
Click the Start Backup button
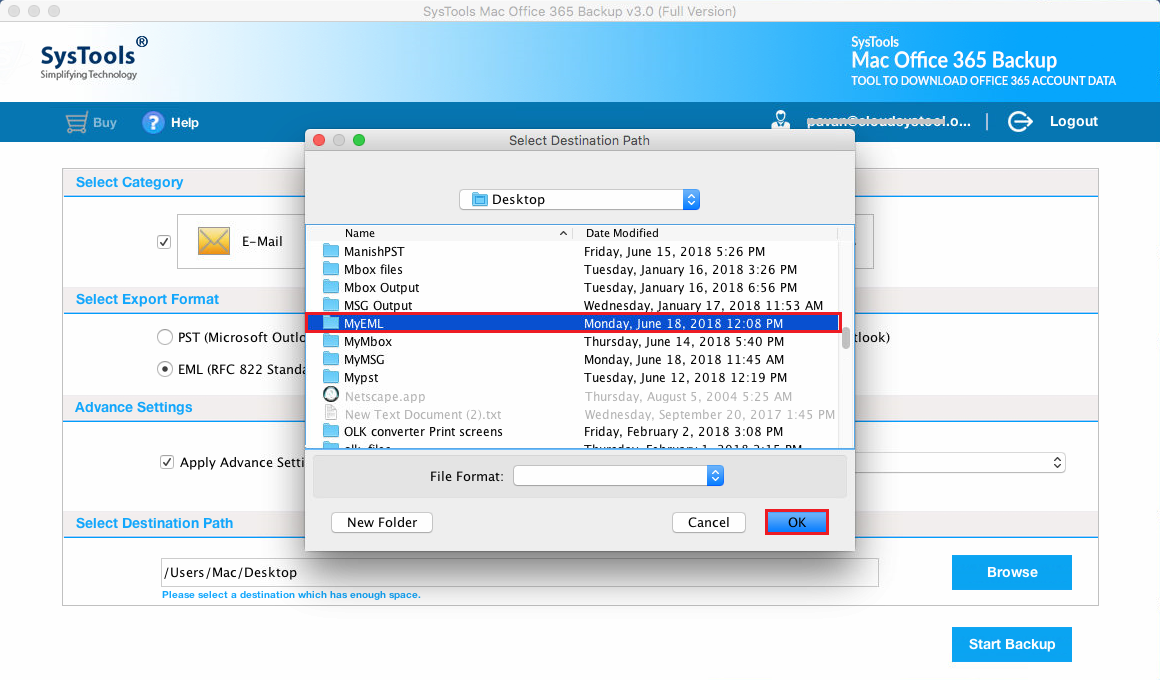(x=1011, y=644)
